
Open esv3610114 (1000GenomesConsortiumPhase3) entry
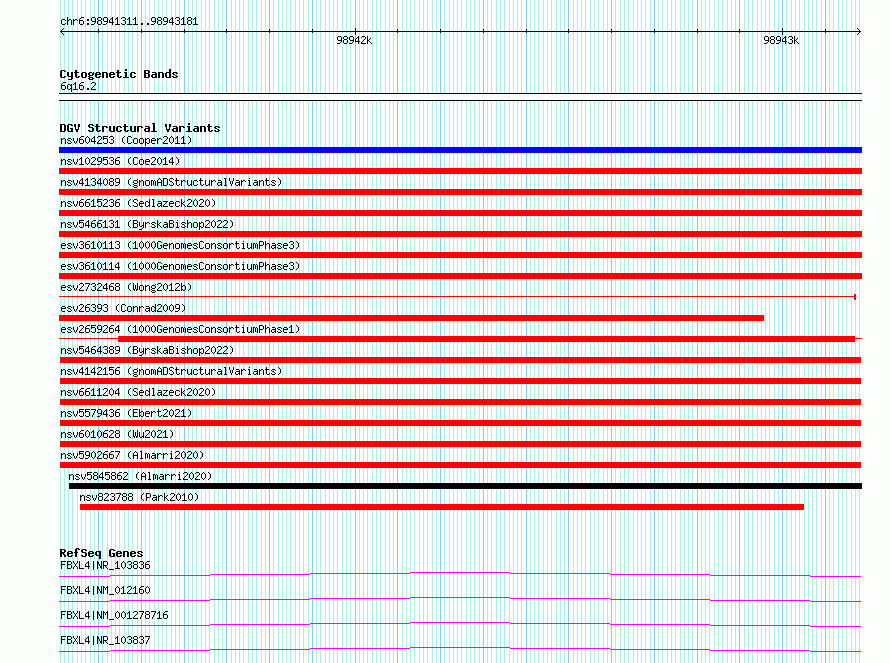pos(180,266)
